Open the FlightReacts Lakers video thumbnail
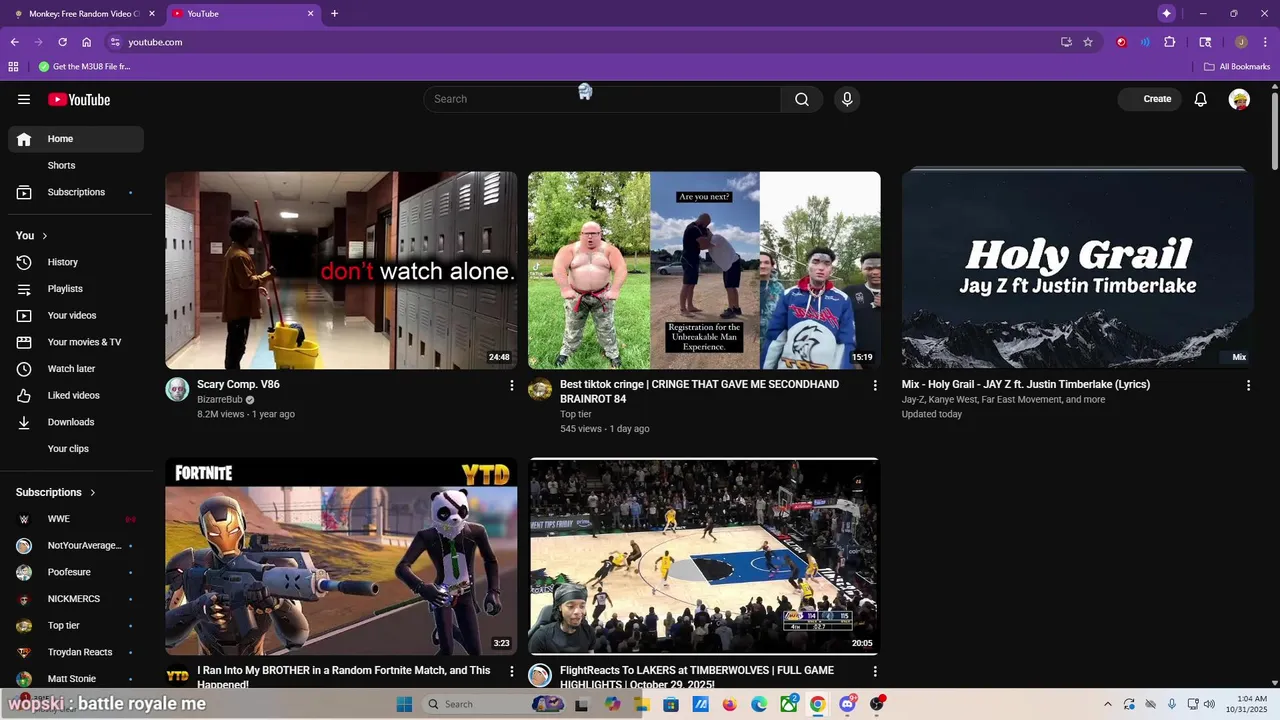The image size is (1280, 720). click(x=704, y=557)
